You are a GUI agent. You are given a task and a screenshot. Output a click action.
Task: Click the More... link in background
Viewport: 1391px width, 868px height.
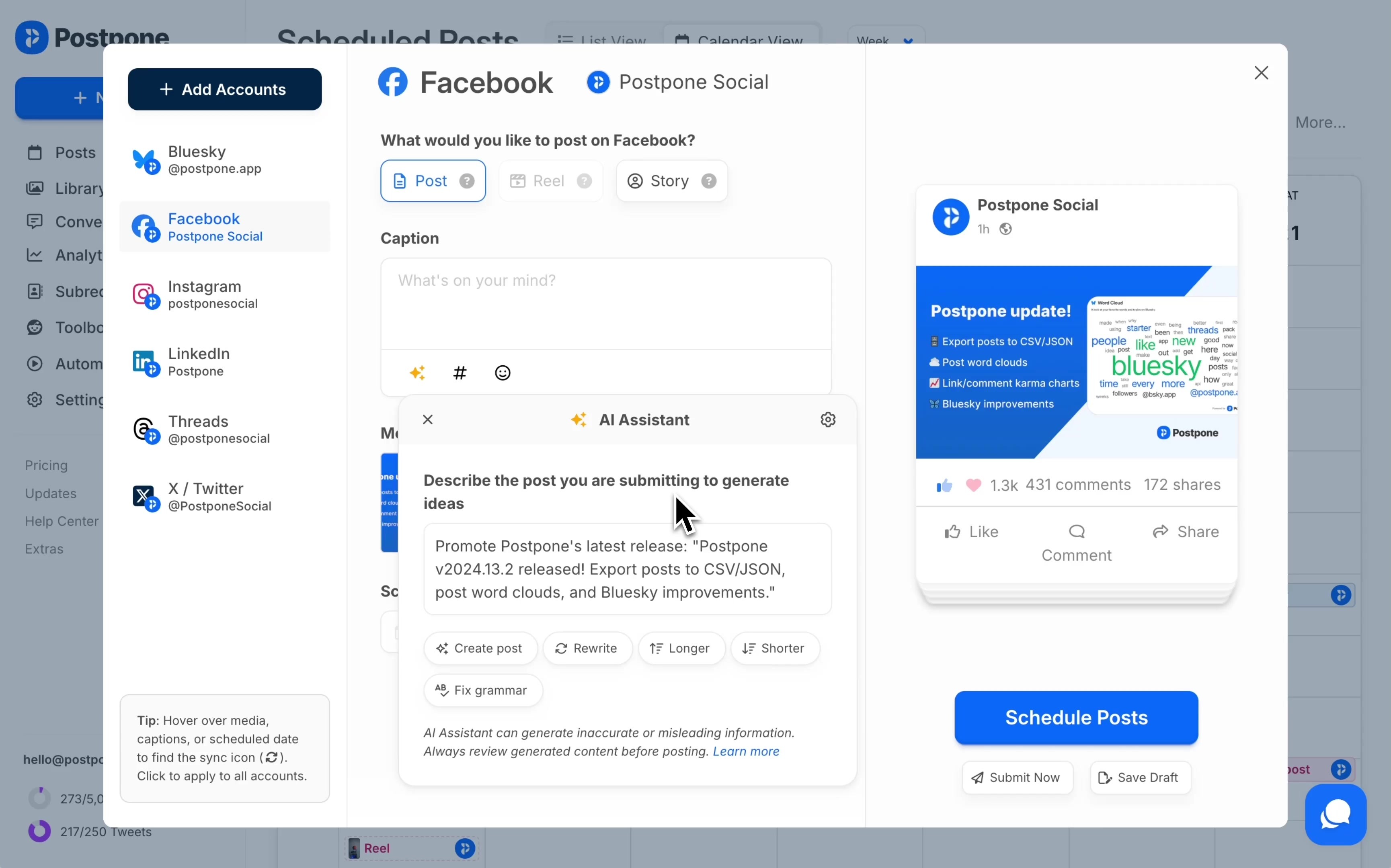pyautogui.click(x=1320, y=122)
